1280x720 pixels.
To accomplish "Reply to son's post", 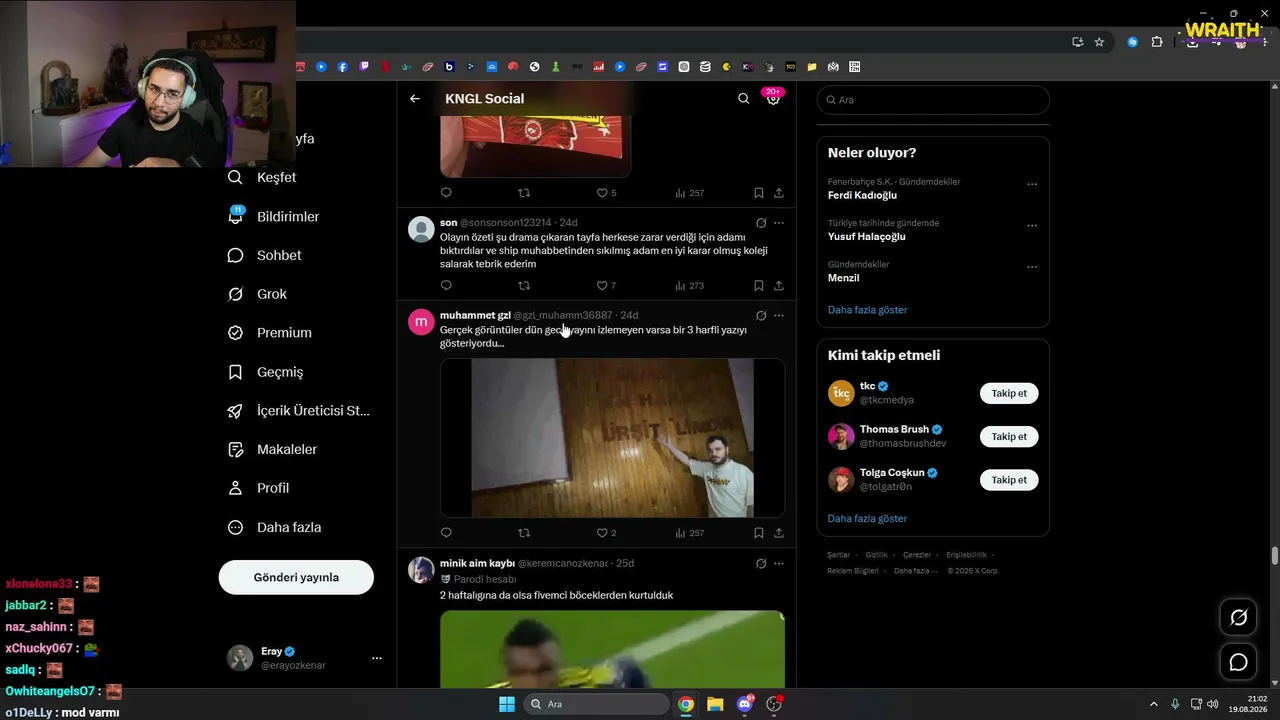I will click(446, 285).
